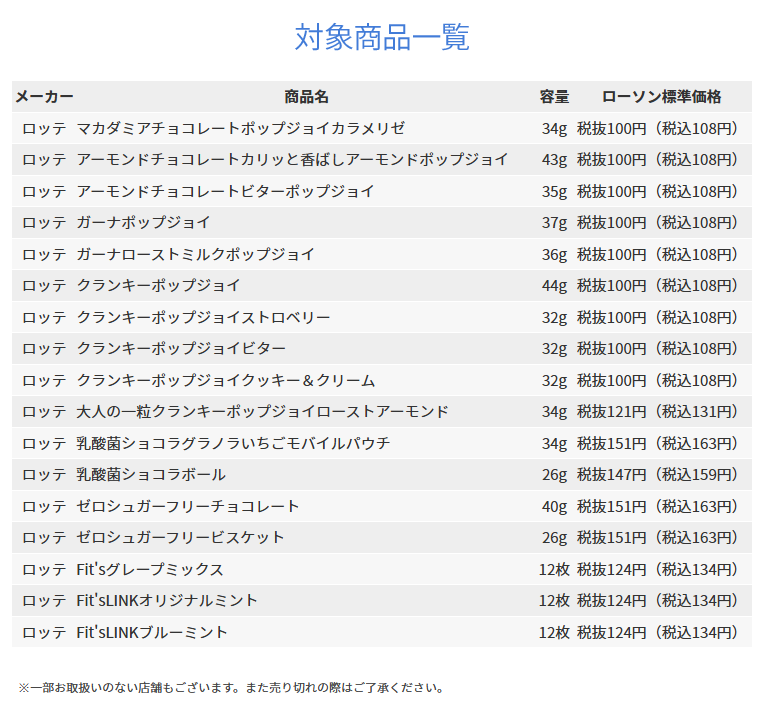Click product アーモンドチョコレートビターポップジョイ
Viewport: 764px width, 711px height.
coord(226,191)
